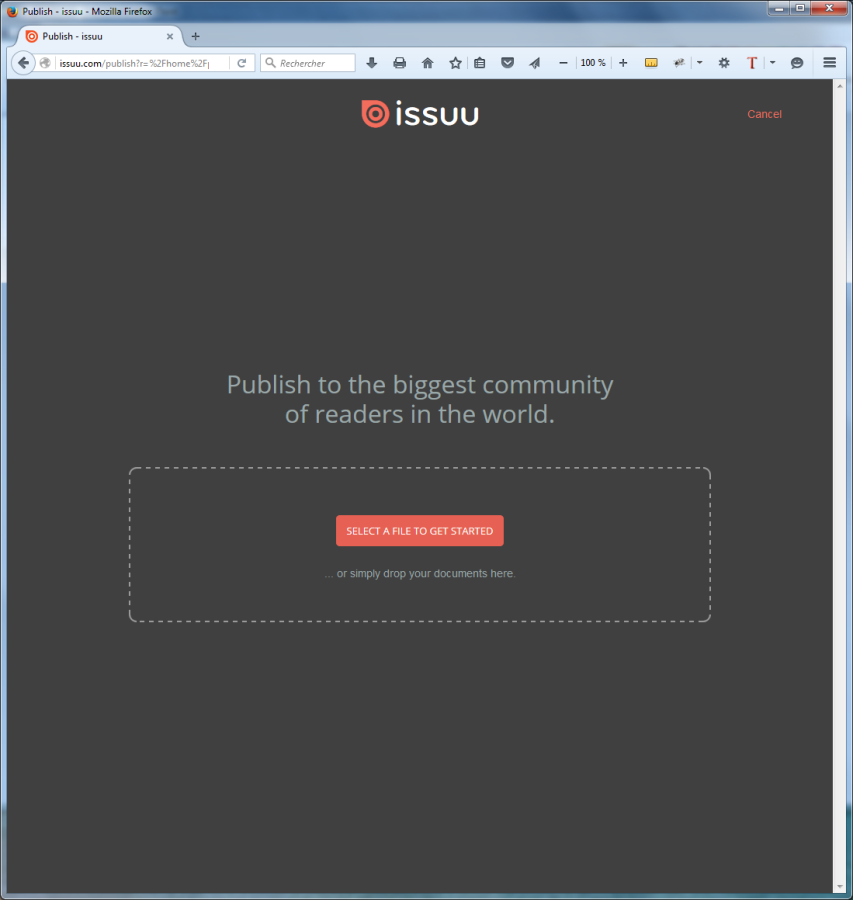Go back using the browser back arrow
Screen dimensions: 853x900
coord(23,63)
